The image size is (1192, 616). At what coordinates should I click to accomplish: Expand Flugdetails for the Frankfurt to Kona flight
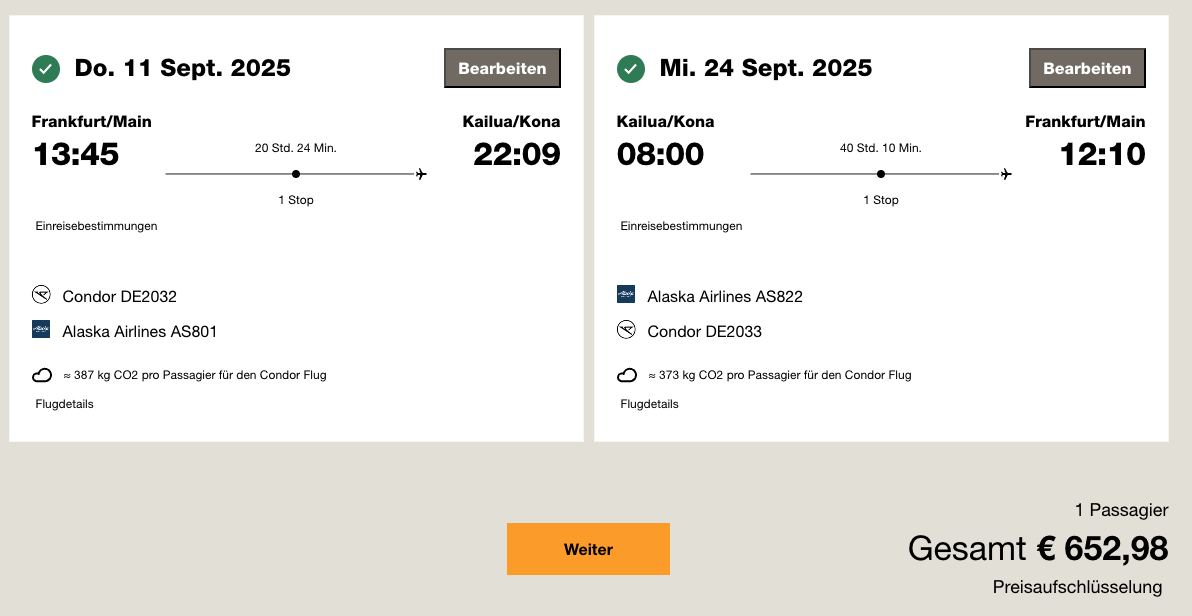(65, 404)
